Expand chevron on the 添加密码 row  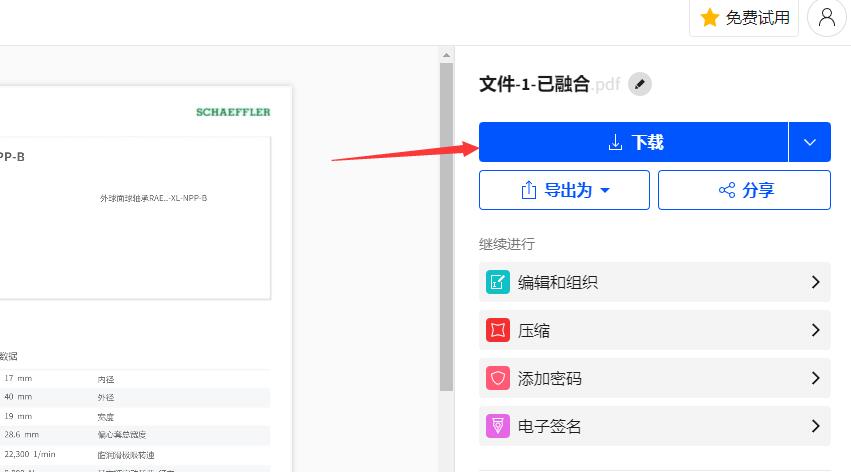click(x=815, y=378)
